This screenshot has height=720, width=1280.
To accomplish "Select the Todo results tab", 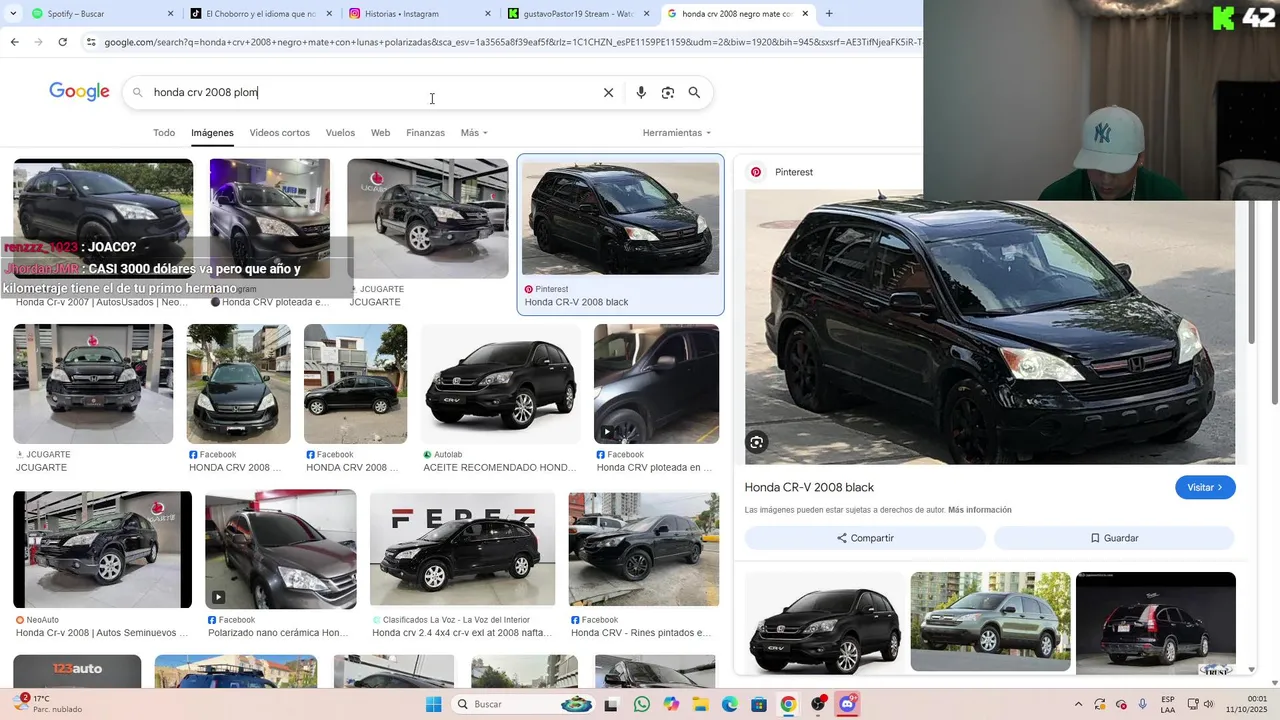I will [x=164, y=132].
